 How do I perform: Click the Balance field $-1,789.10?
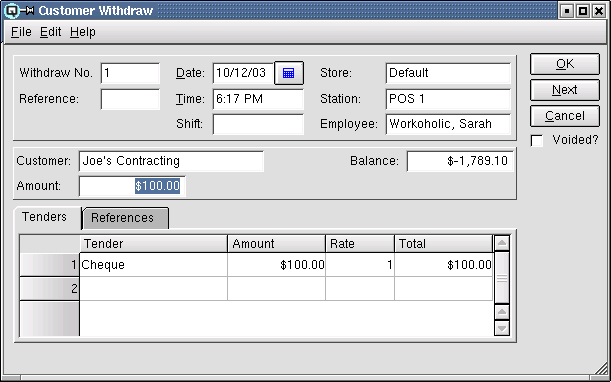460,161
